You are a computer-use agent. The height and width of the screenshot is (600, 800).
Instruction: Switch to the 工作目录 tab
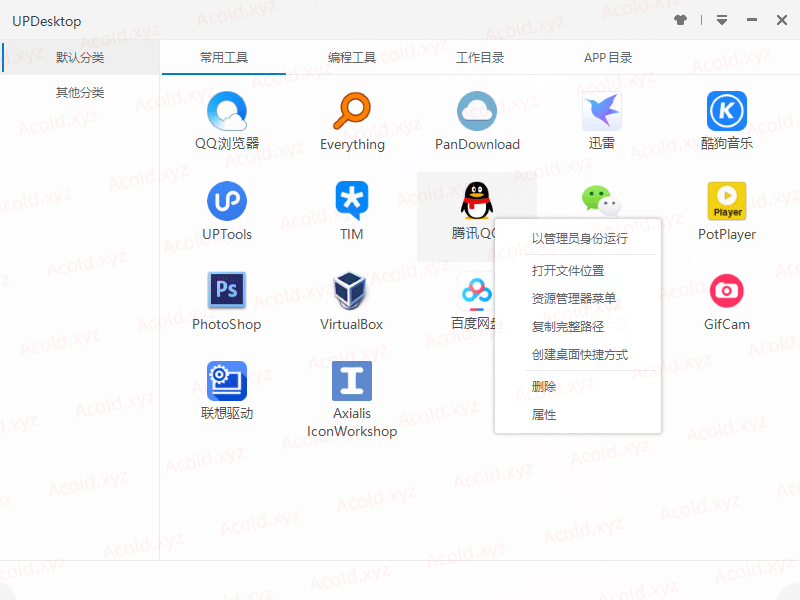pyautogui.click(x=480, y=58)
